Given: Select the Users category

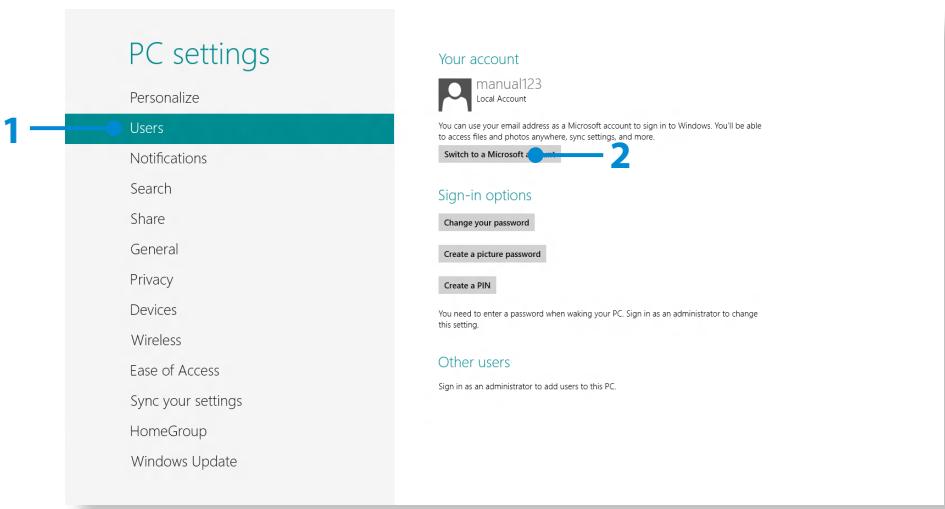Looking at the screenshot, I should pos(229,128).
